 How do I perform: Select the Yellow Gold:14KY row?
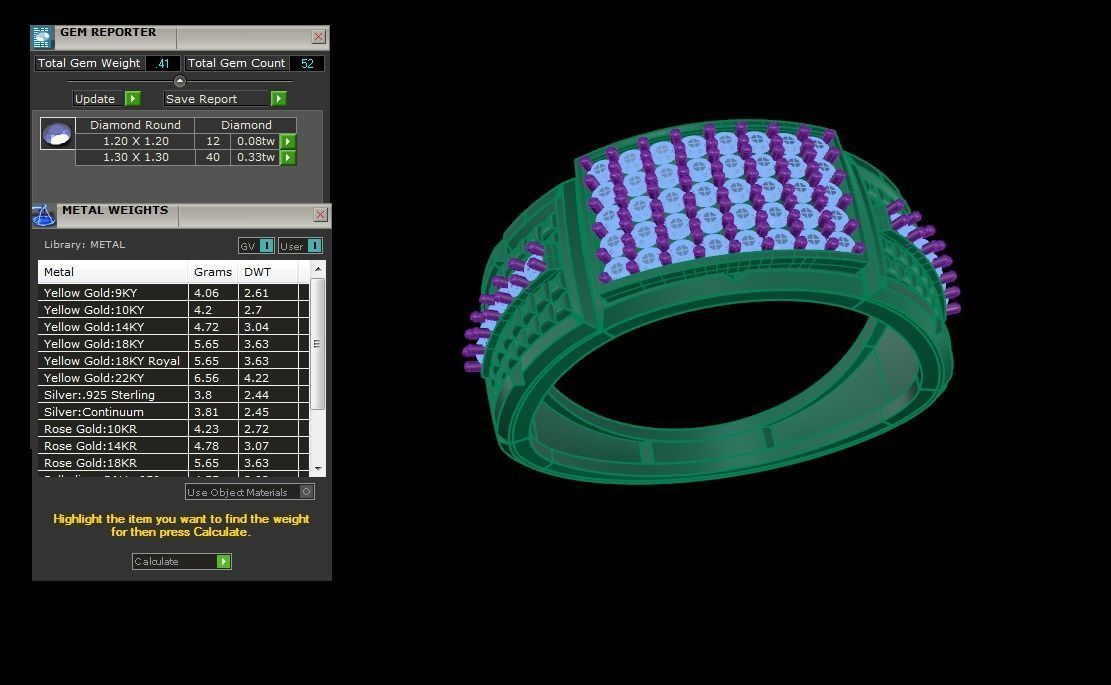[x=174, y=327]
